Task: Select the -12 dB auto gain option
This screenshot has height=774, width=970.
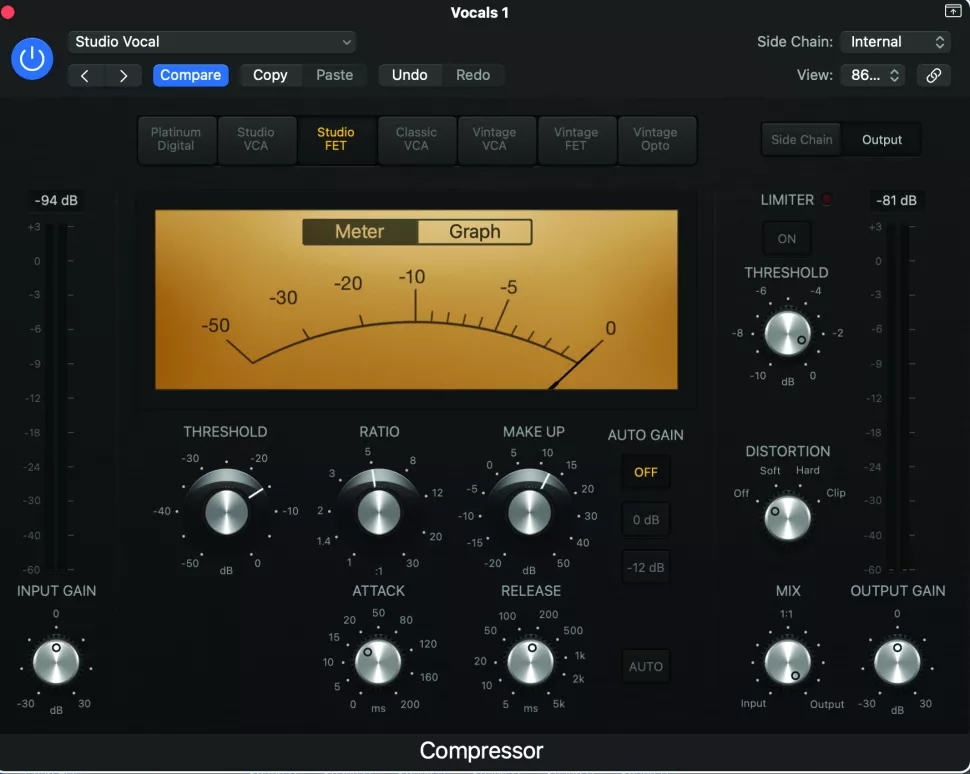Action: (x=645, y=567)
